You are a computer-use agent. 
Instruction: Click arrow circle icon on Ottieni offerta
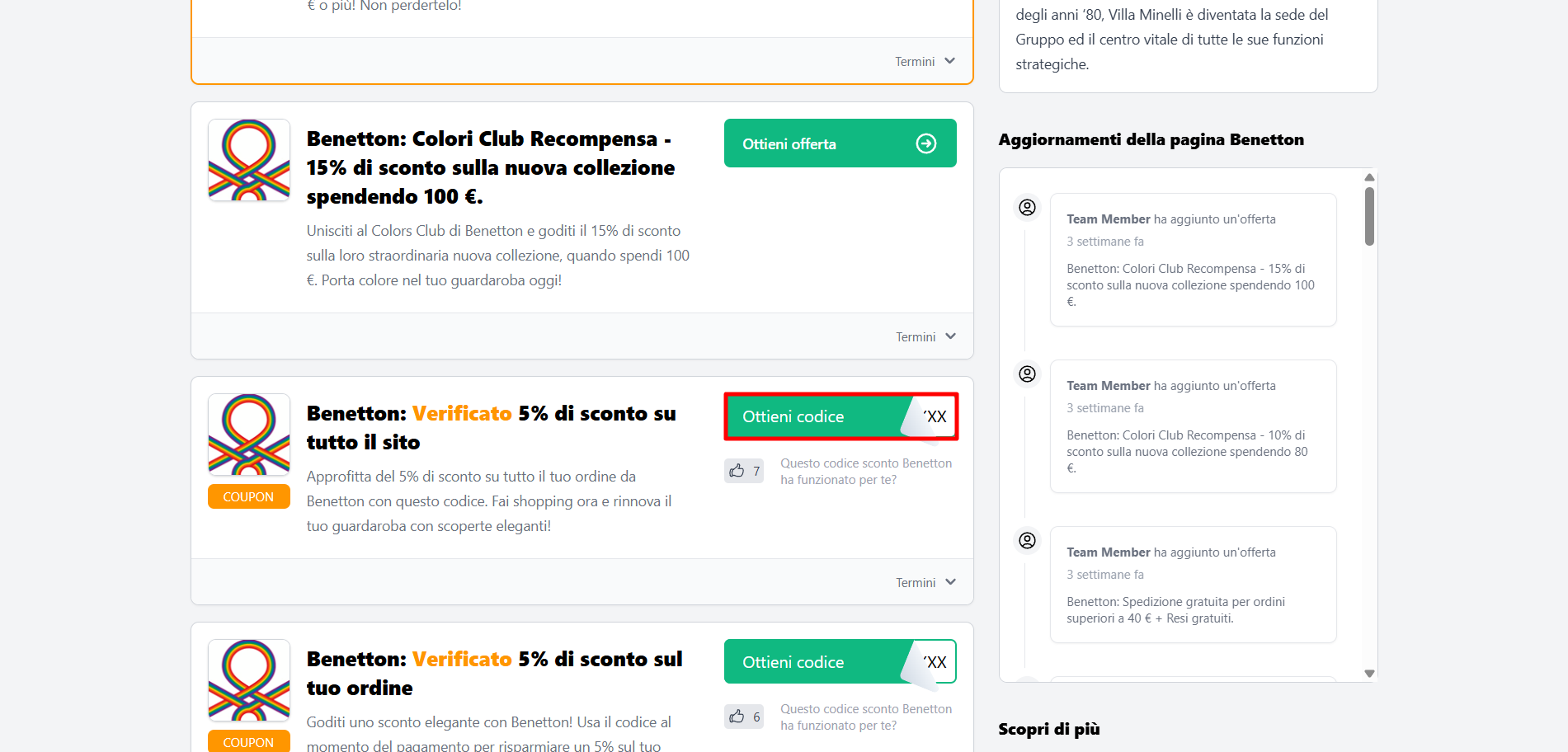(x=926, y=143)
